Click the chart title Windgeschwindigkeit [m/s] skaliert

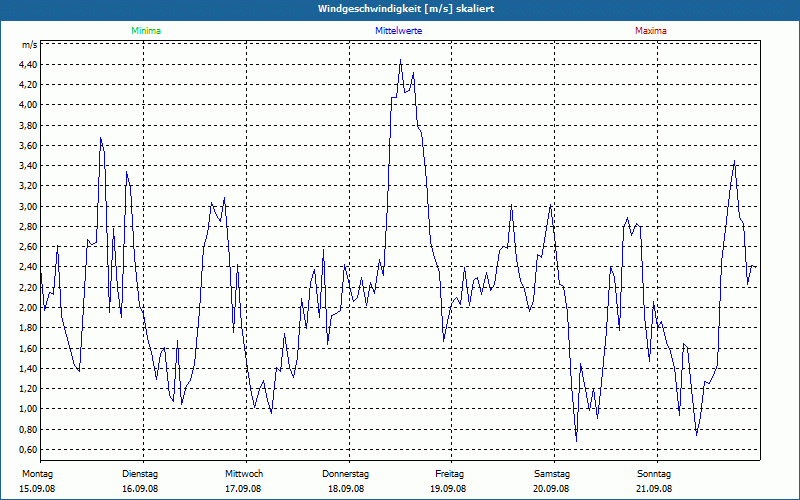(406, 9)
